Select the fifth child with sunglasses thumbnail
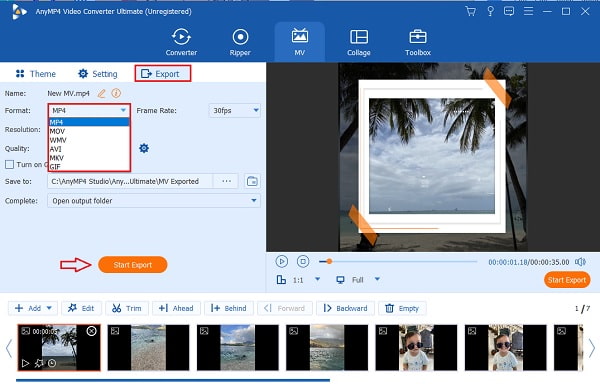600x390 pixels. click(416, 348)
